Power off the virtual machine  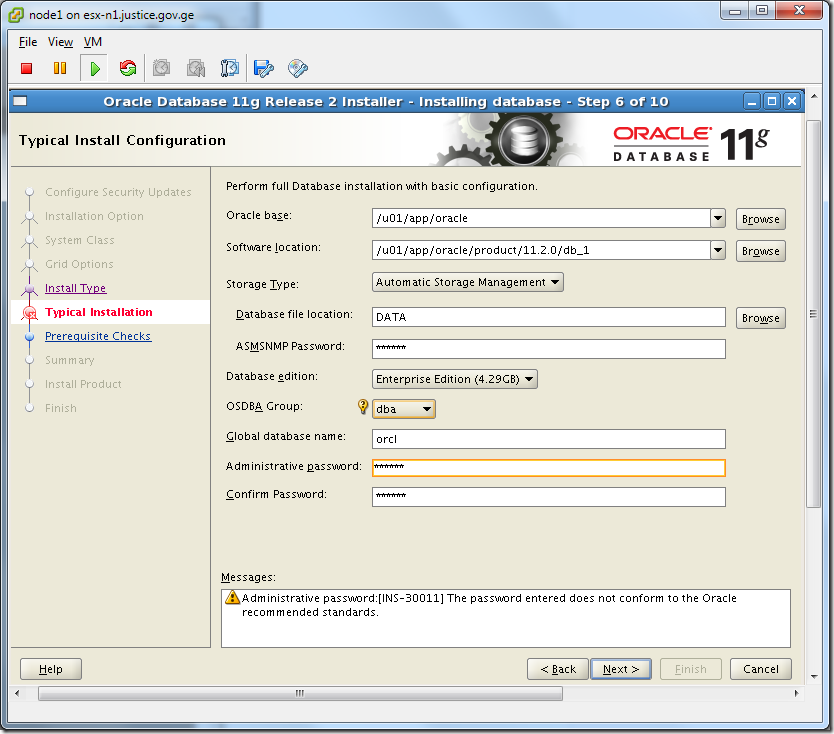(28, 68)
